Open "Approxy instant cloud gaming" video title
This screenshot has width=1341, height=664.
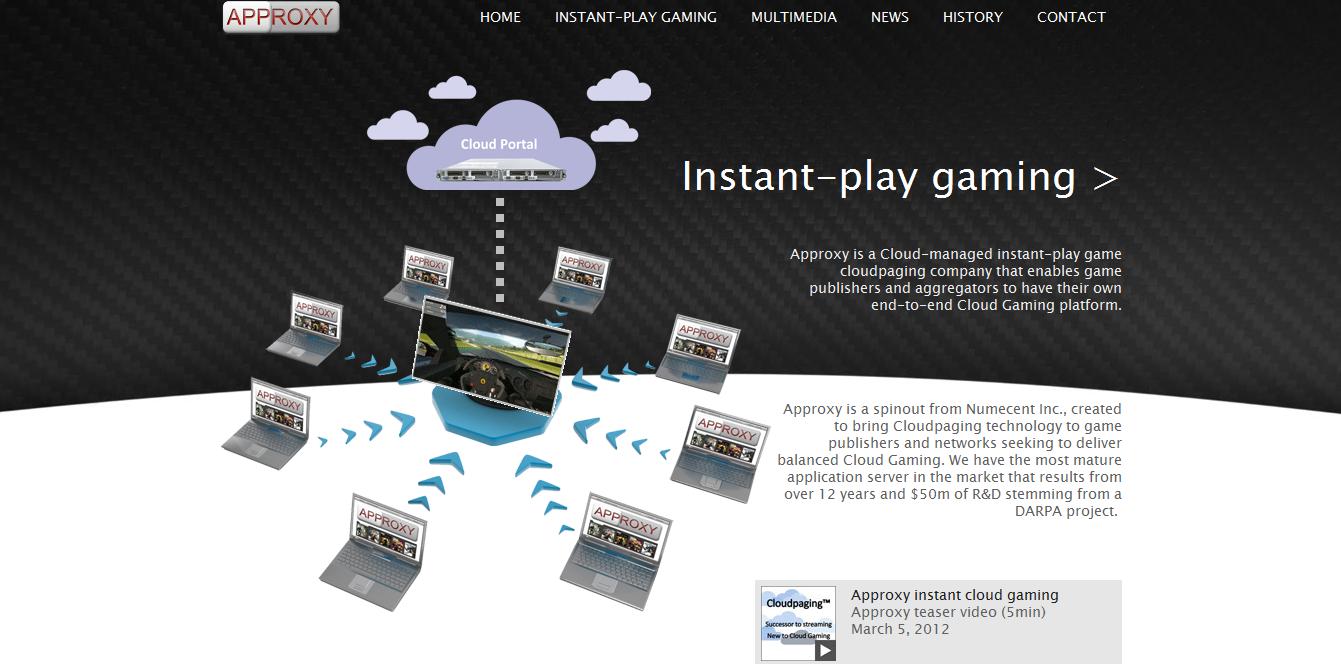click(x=955, y=595)
